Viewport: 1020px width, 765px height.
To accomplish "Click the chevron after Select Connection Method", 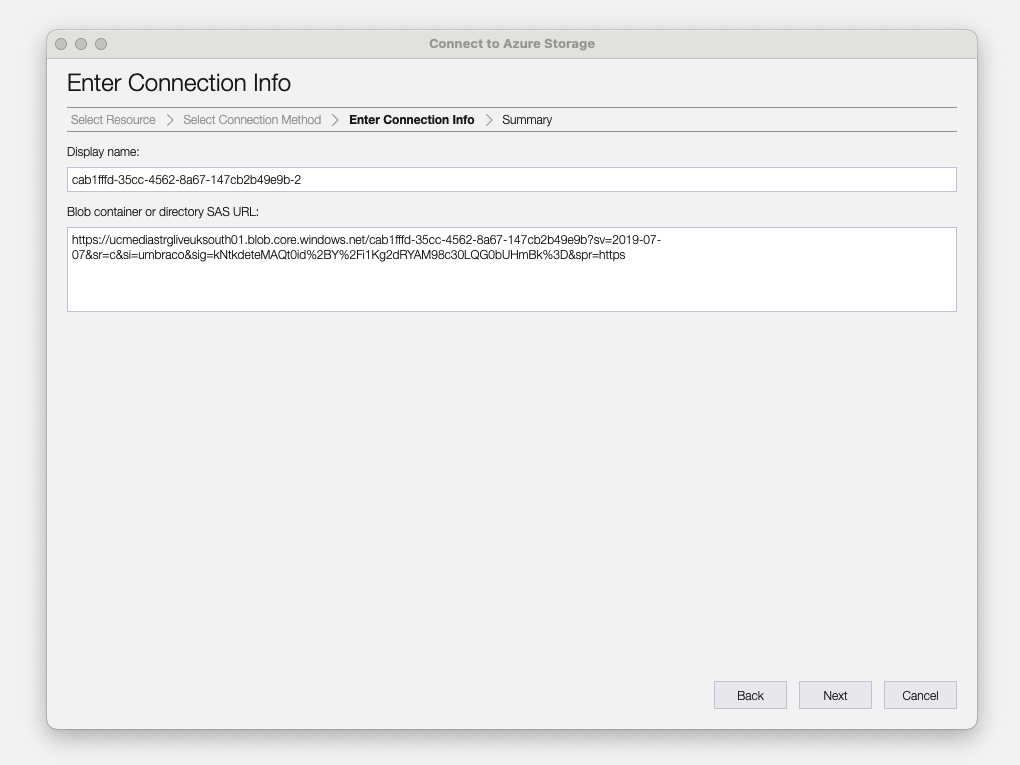I will (334, 120).
